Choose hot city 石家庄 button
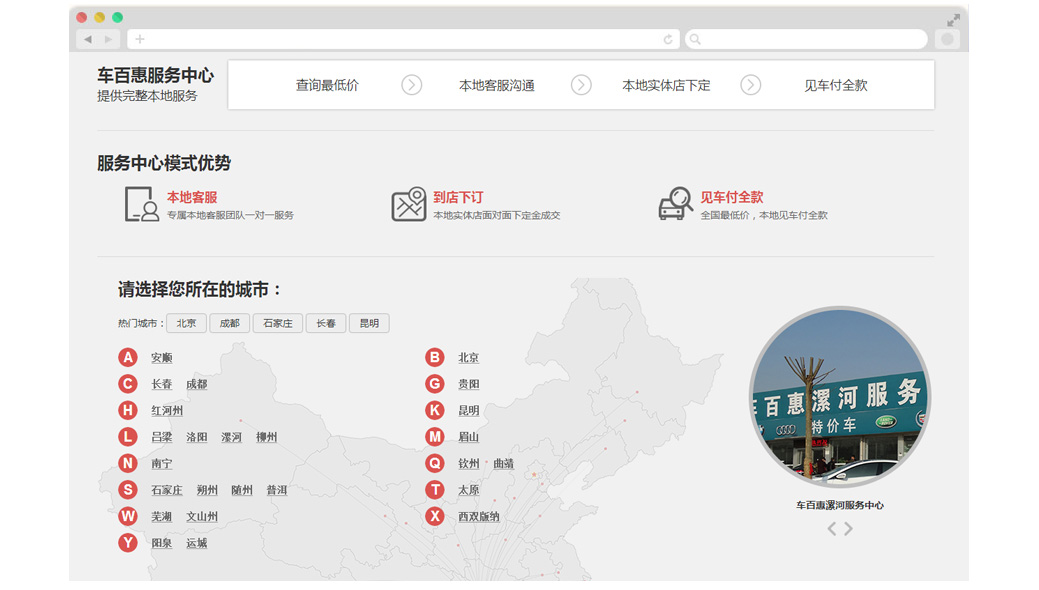 [278, 323]
